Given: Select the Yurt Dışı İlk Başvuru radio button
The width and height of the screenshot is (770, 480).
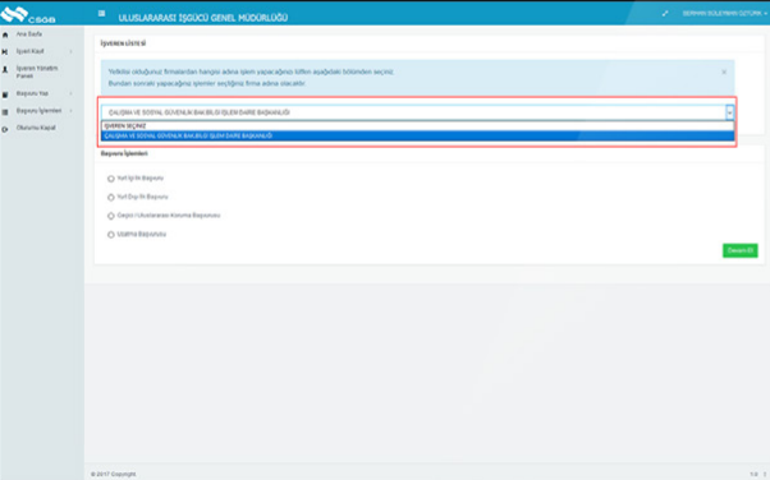Looking at the screenshot, I should pyautogui.click(x=111, y=197).
